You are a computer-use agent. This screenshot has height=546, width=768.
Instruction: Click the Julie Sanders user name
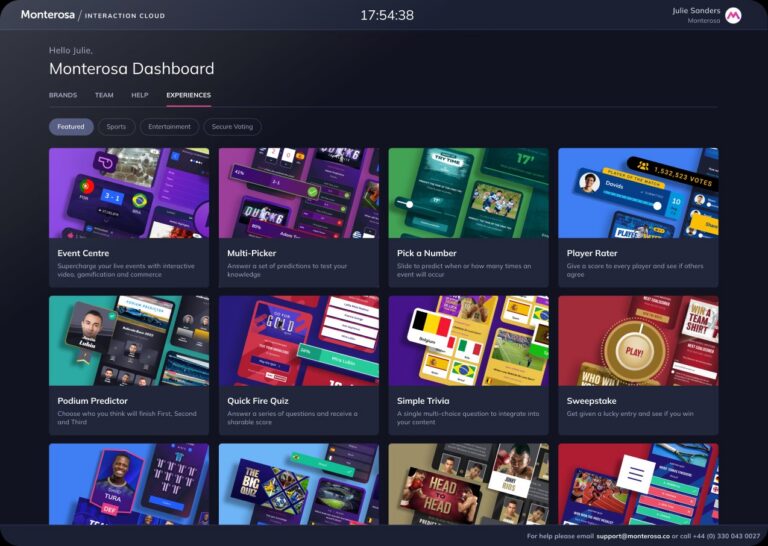(696, 11)
